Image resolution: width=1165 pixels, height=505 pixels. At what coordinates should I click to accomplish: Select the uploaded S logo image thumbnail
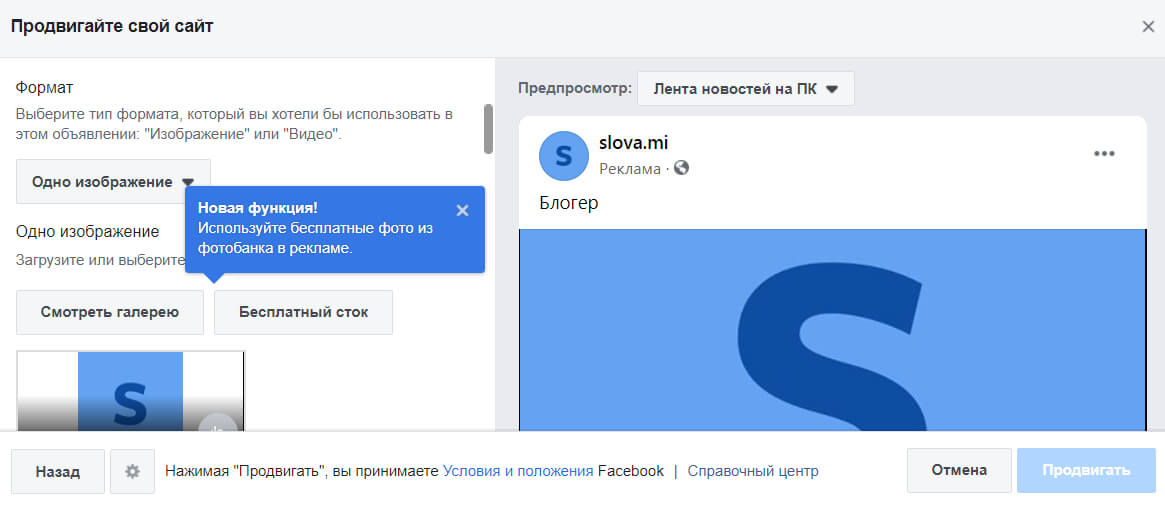(130, 392)
